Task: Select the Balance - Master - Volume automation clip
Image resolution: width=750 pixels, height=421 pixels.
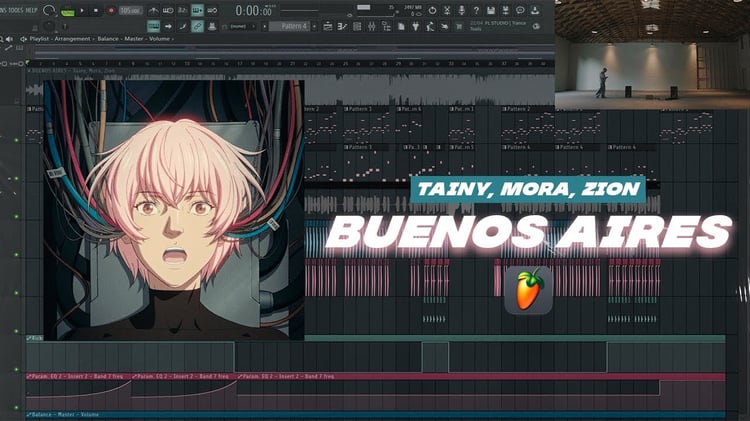Action: click(375, 414)
